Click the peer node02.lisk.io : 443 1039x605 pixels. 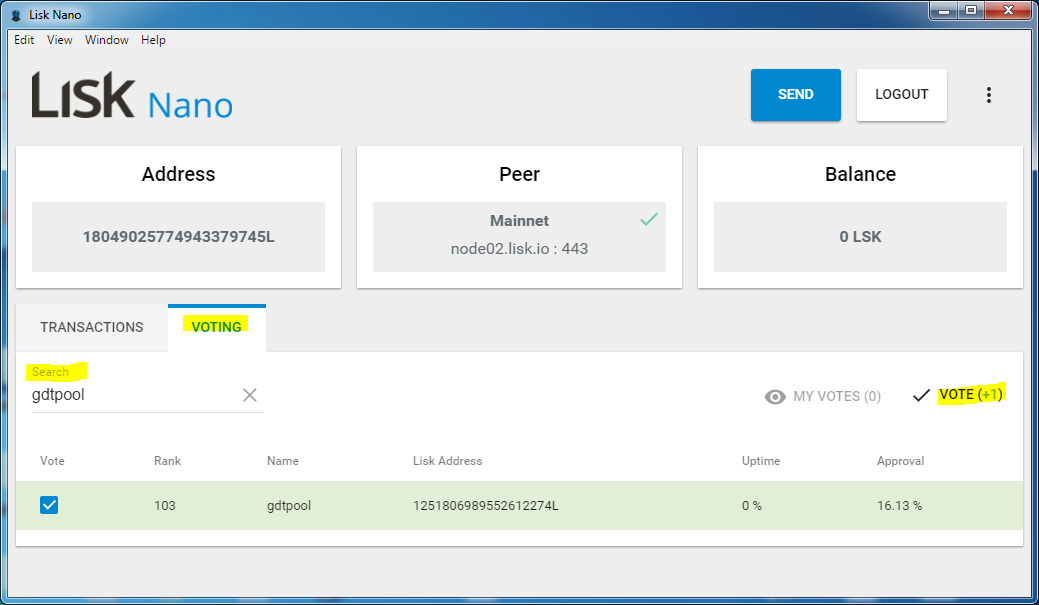520,248
